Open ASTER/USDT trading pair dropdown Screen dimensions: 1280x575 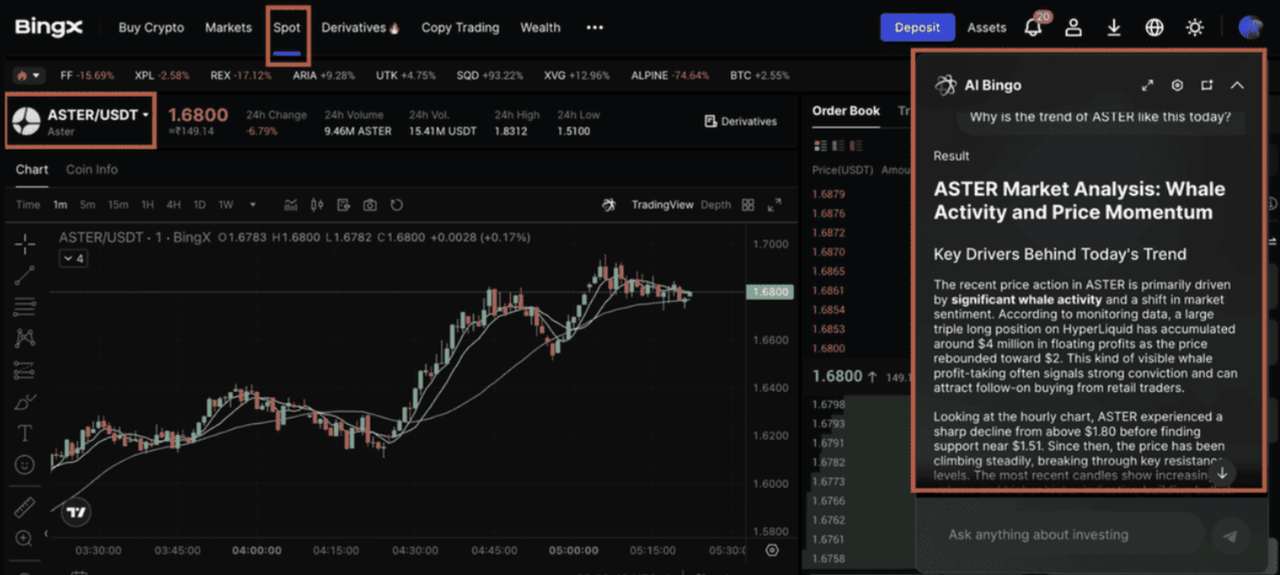click(82, 121)
